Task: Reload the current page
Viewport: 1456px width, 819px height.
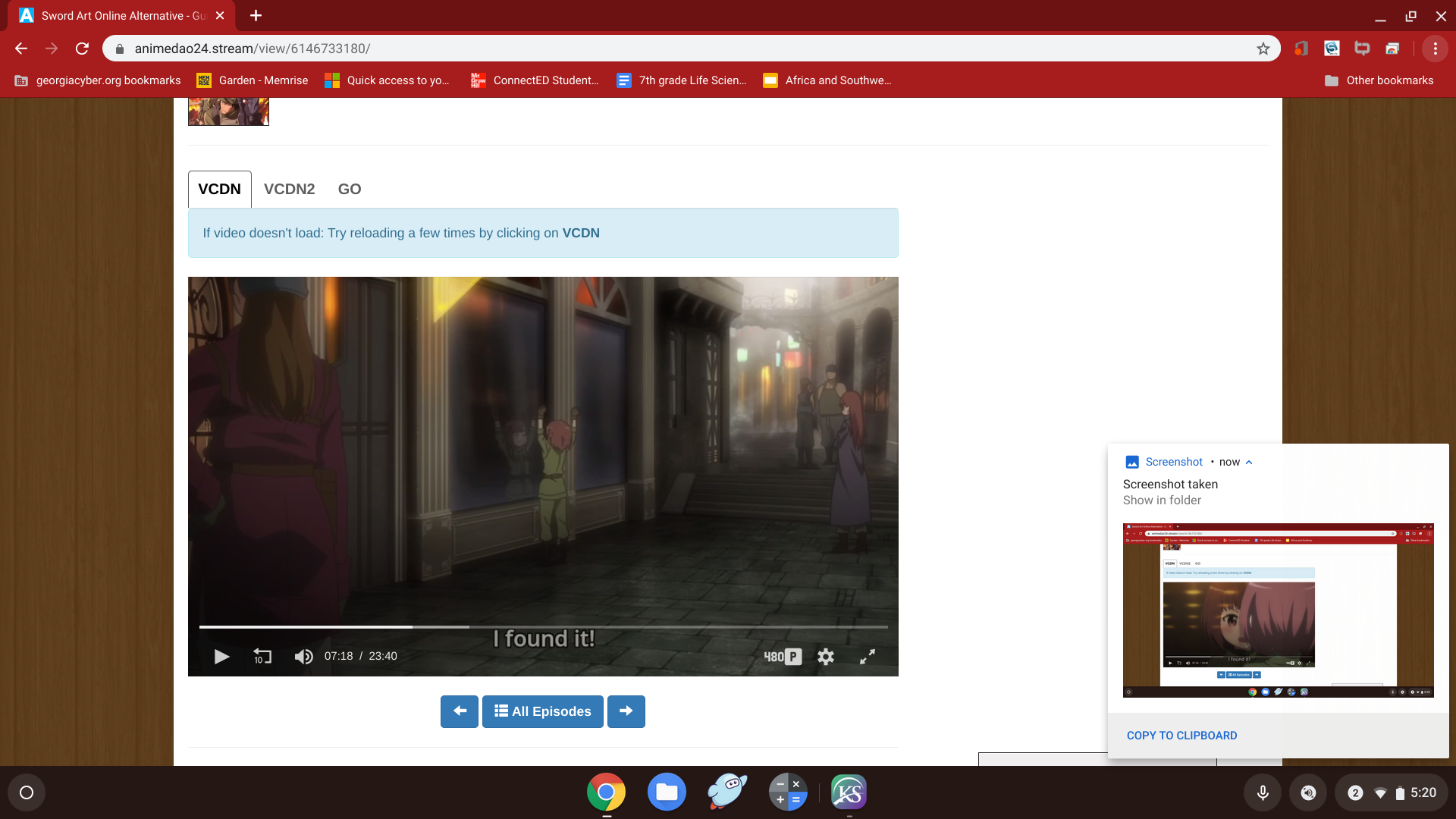Action: point(82,49)
